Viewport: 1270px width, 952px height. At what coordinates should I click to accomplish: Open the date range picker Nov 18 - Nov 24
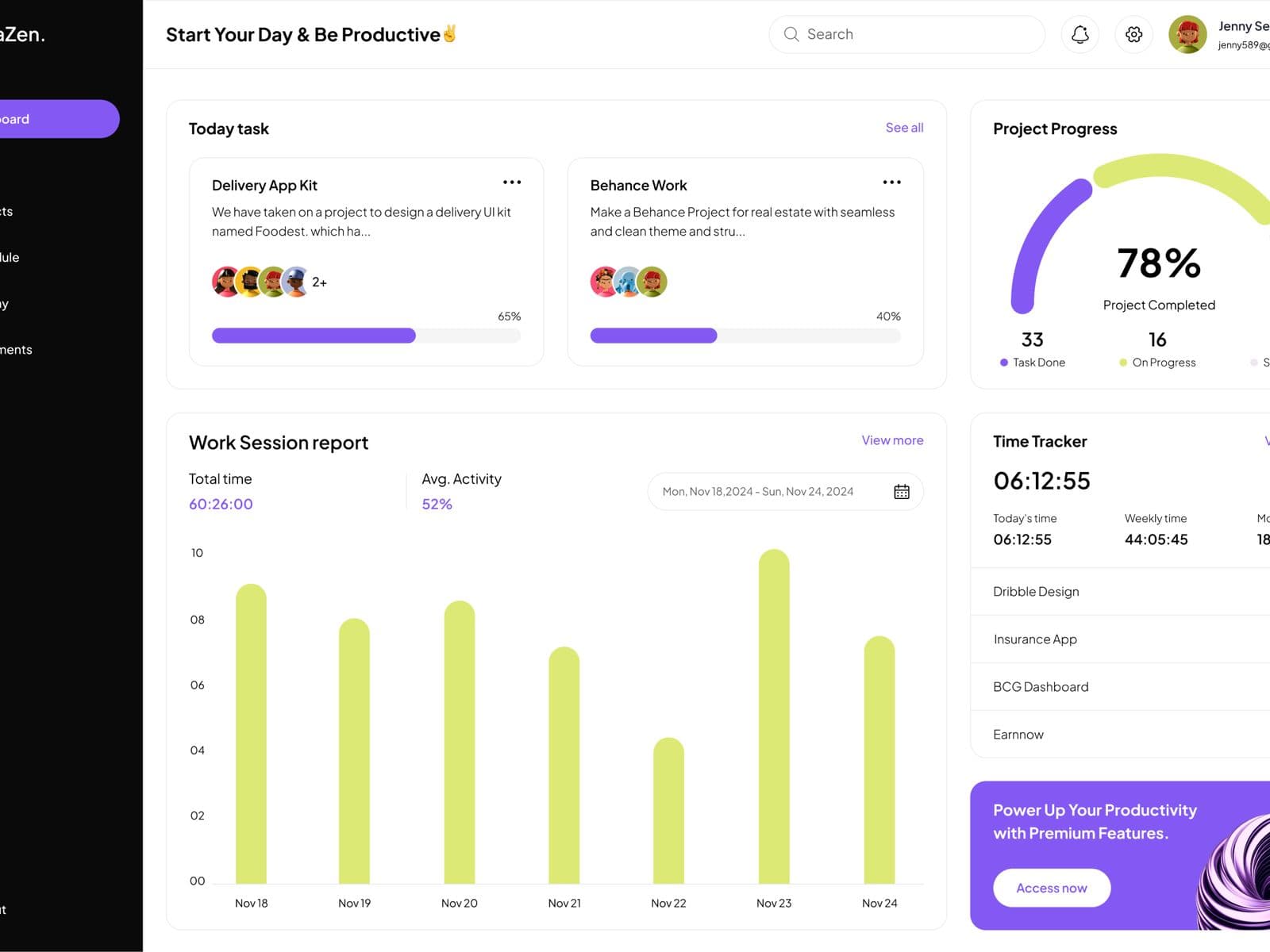coord(785,492)
